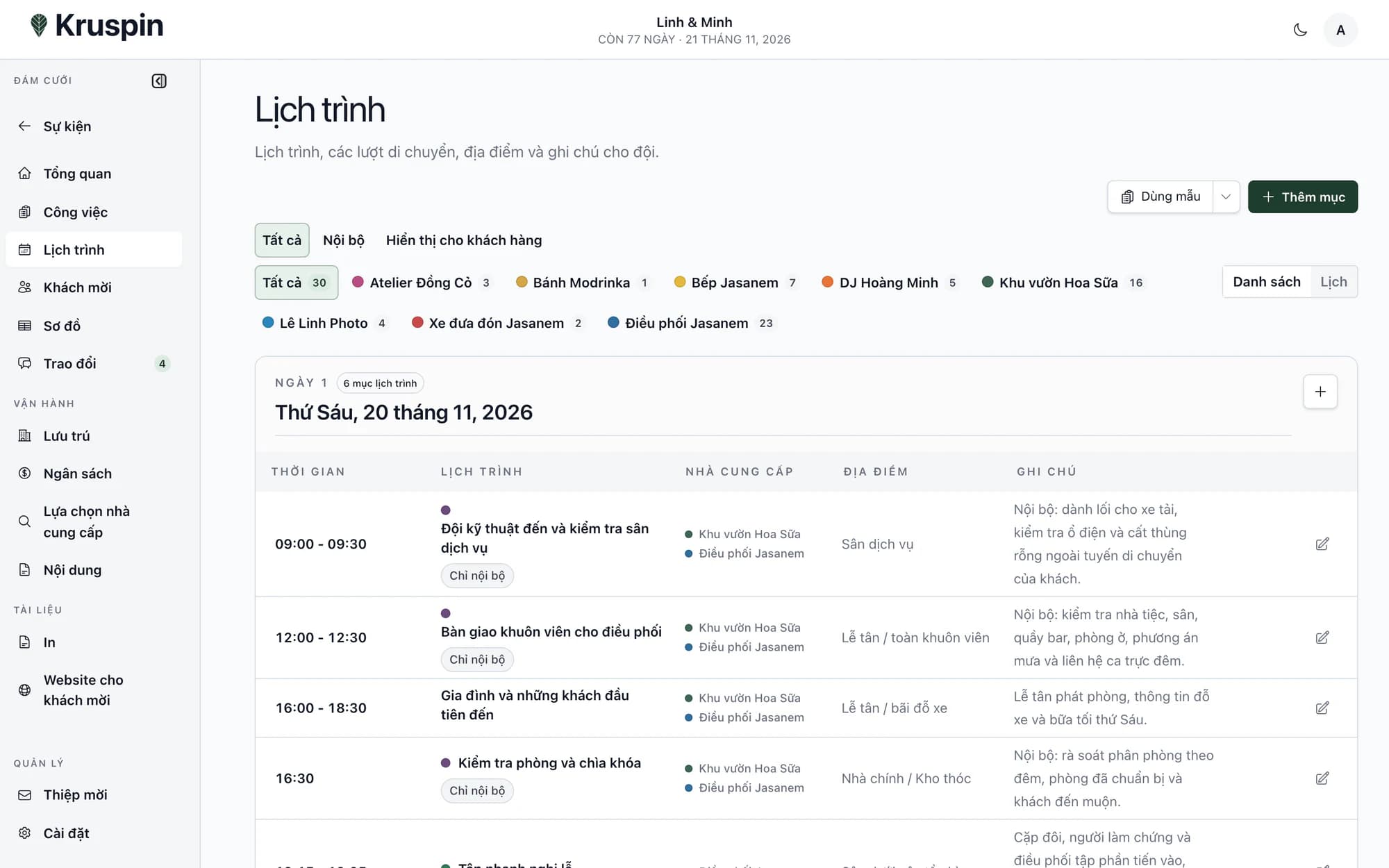Filter by Hiển thị cho khách hàng

point(464,240)
